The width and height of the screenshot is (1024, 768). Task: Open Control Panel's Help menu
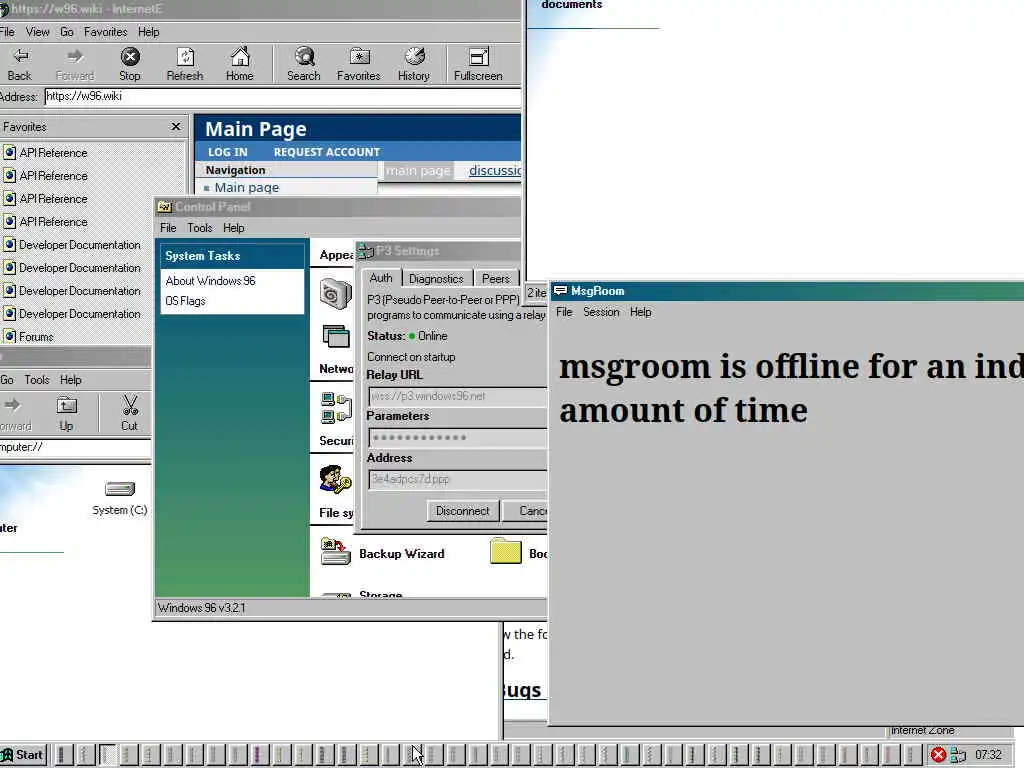click(233, 228)
